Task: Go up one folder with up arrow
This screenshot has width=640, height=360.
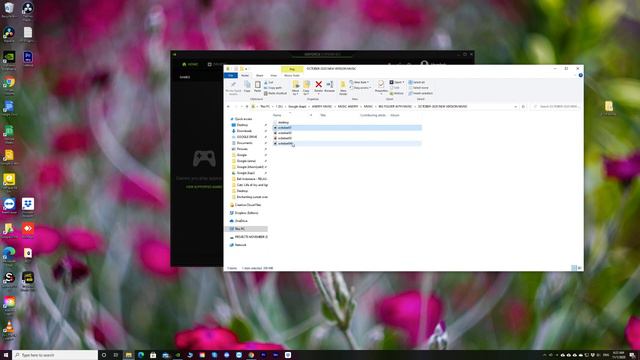Action: pos(247,107)
